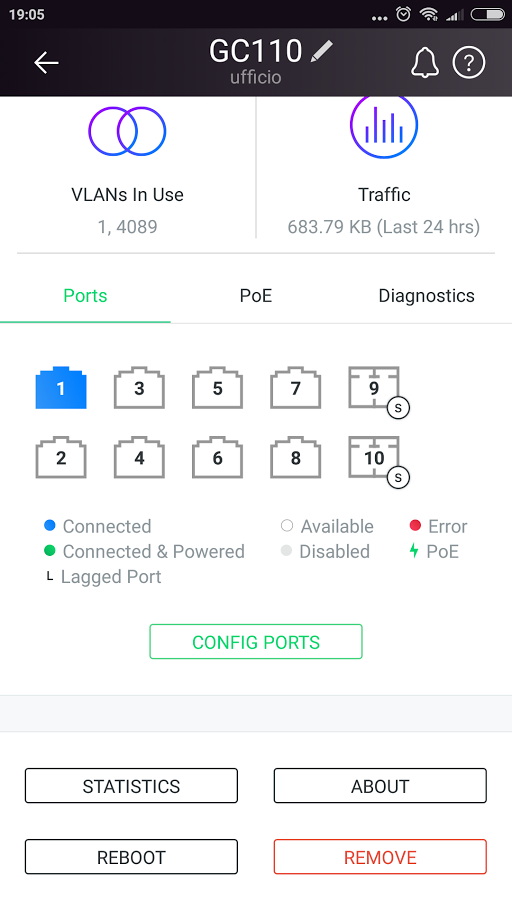This screenshot has height=910, width=512.
Task: Select SFP port 10 icon
Action: [374, 457]
